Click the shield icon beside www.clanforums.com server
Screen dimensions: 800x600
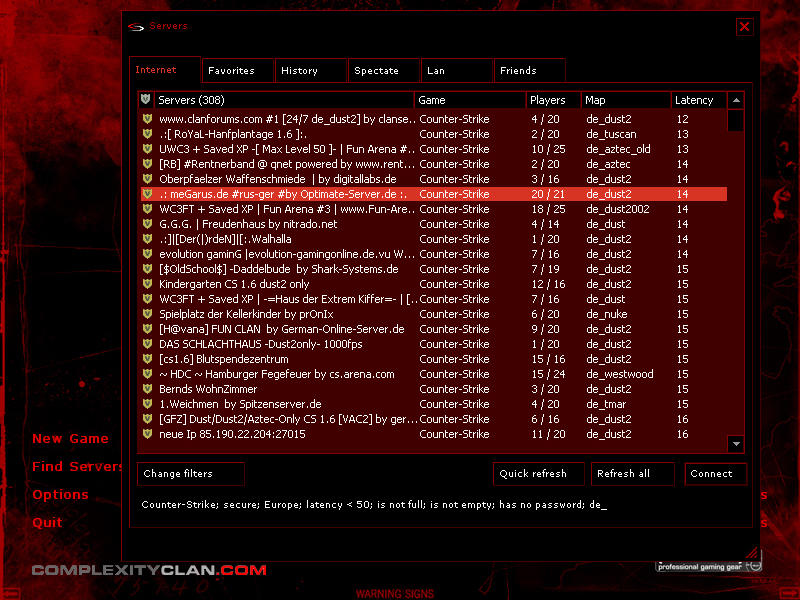click(147, 119)
